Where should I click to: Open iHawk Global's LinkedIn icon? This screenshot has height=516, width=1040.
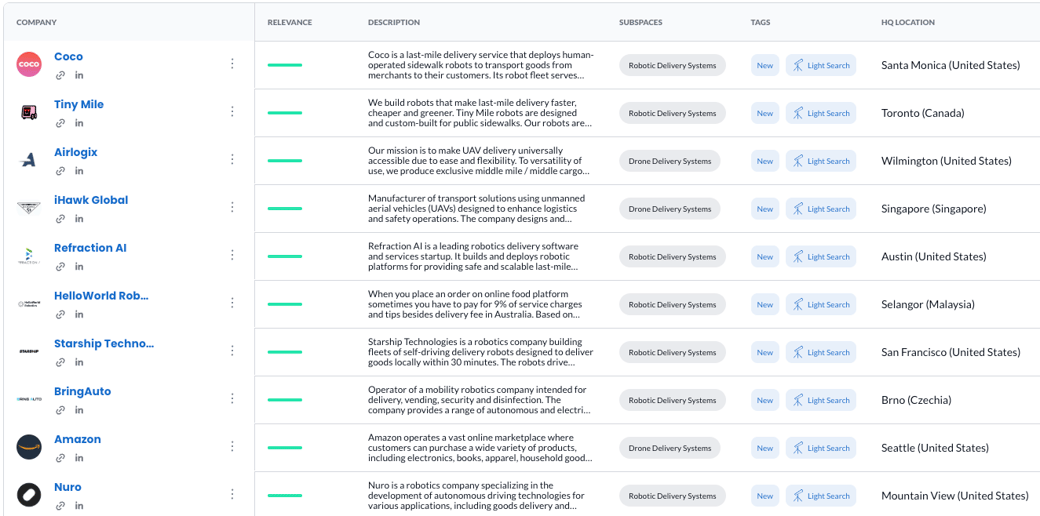click(79, 219)
